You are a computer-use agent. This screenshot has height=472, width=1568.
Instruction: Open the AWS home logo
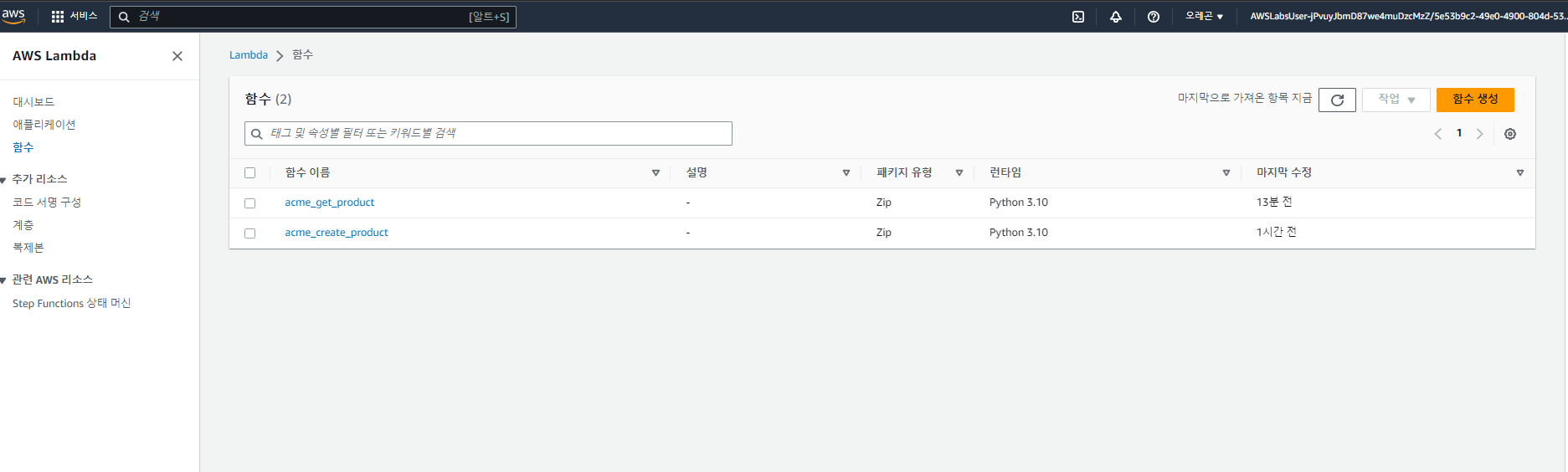tap(14, 16)
